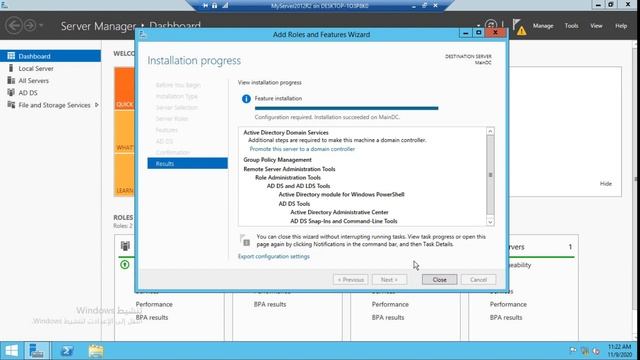This screenshot has height=360, width=640.
Task: Click the feature installation progress bar
Action: tap(346, 108)
